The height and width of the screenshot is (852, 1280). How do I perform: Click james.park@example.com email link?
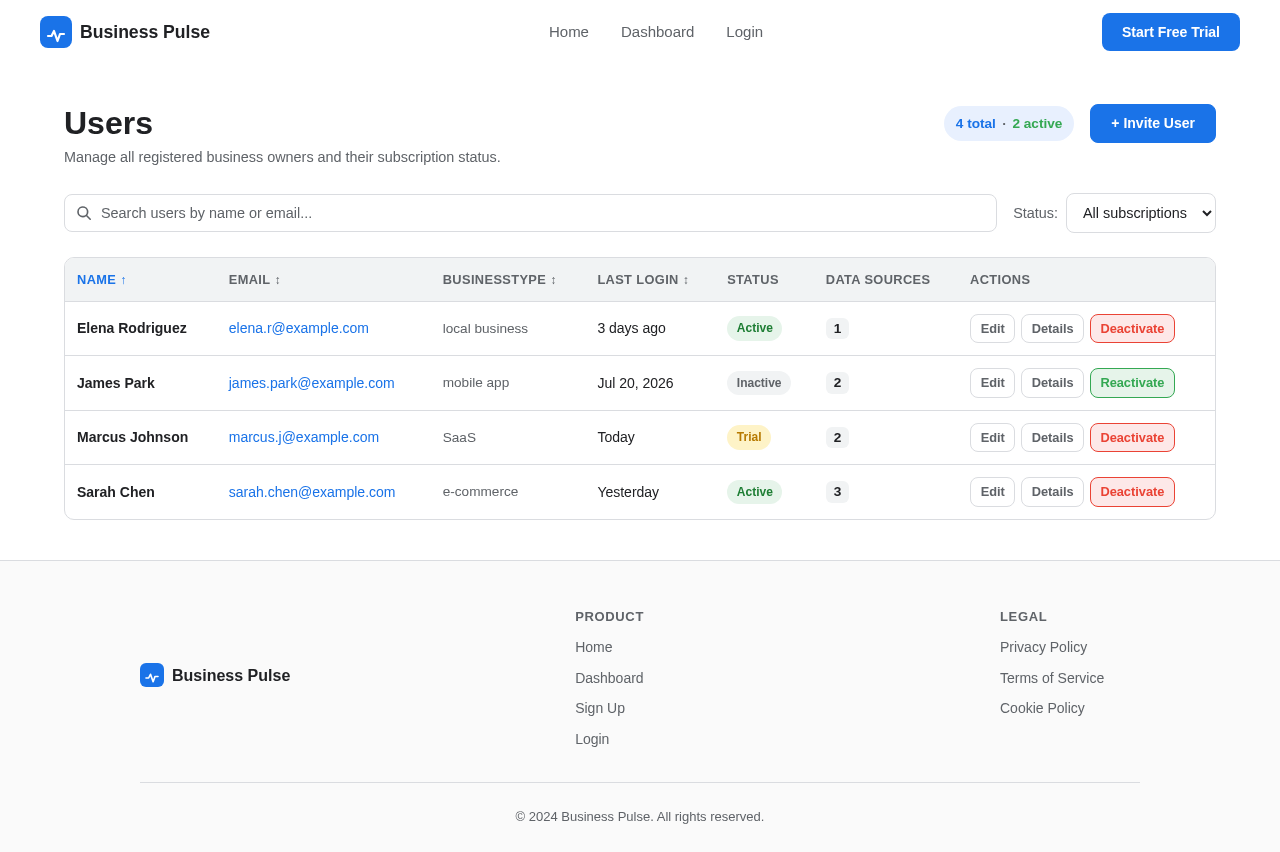[312, 383]
